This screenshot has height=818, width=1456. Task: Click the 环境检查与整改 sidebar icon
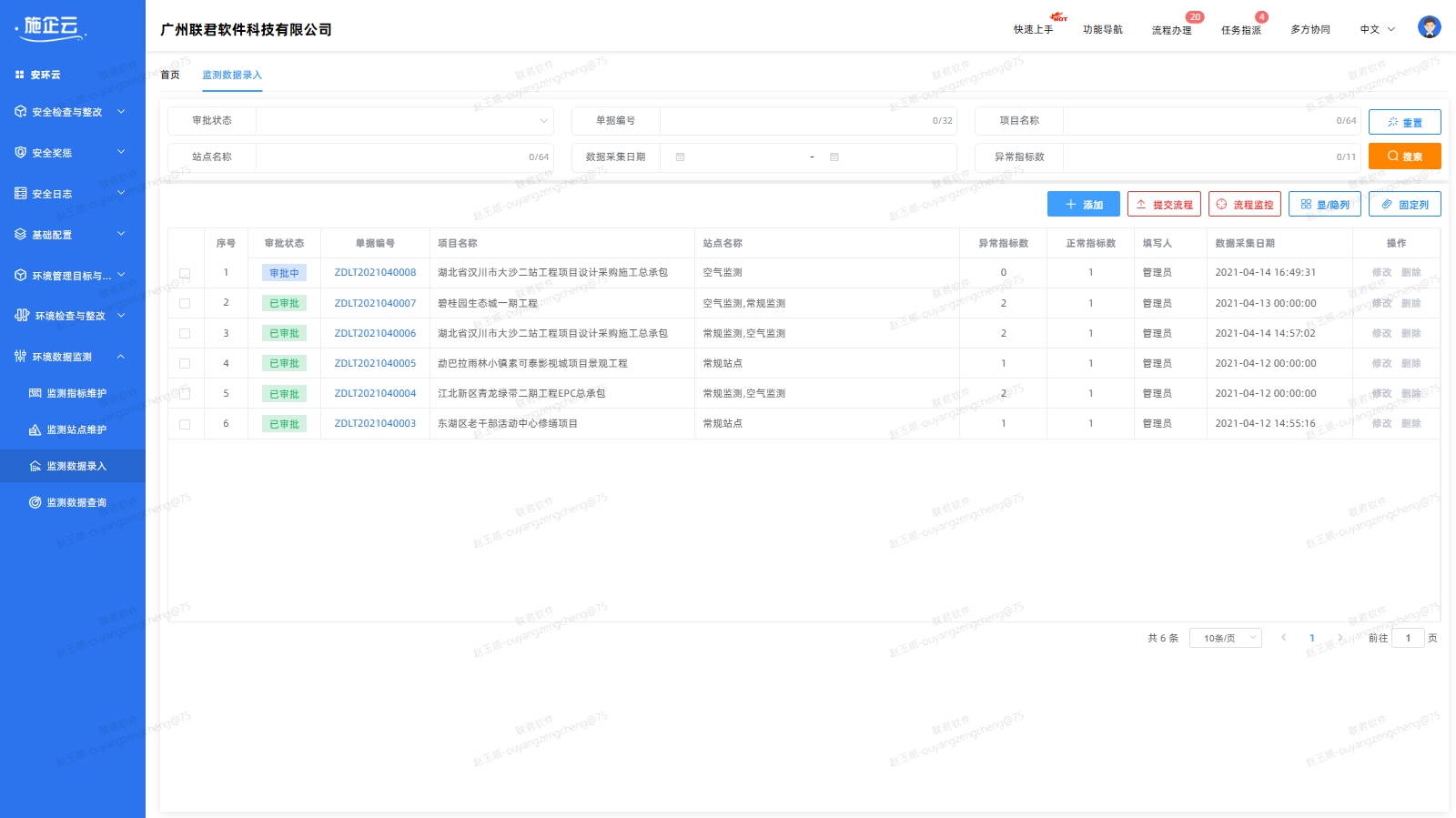22,315
